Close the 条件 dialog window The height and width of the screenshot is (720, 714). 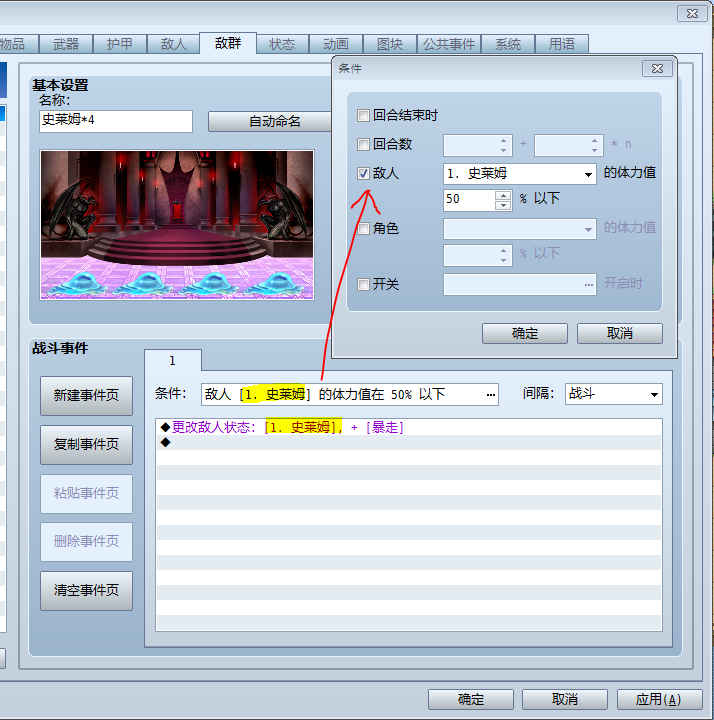657,68
